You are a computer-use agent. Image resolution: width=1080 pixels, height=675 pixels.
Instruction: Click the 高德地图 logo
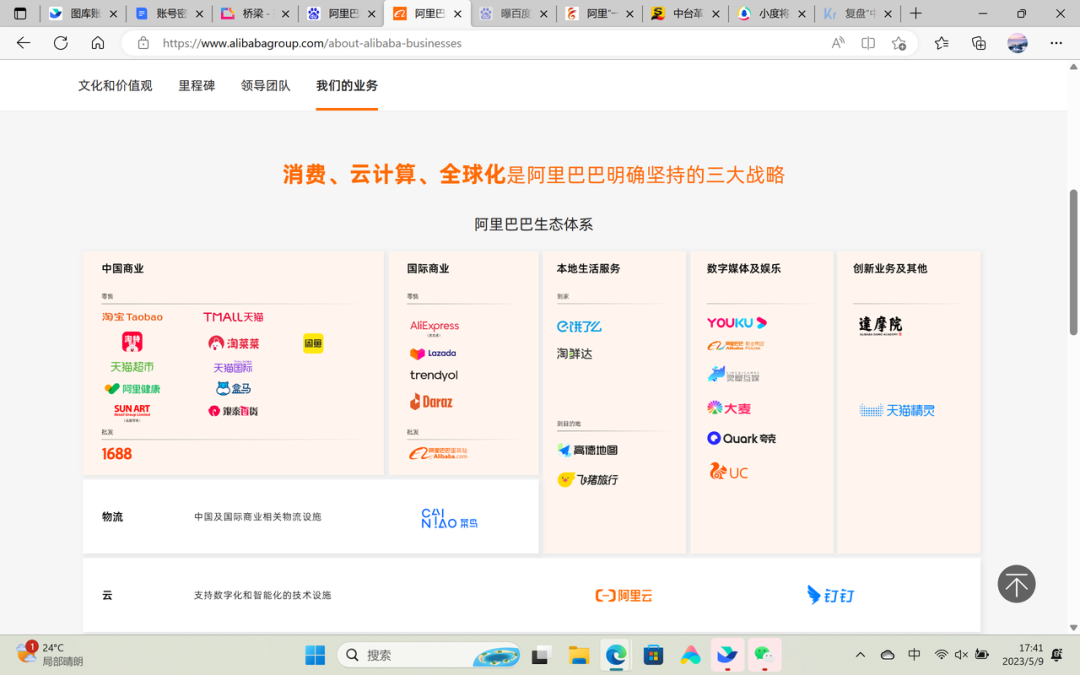[587, 451]
